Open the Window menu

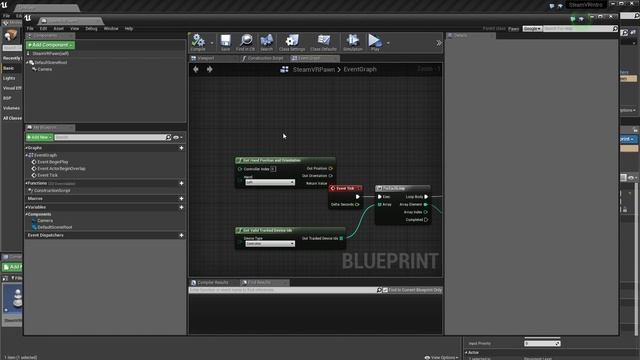(111, 29)
